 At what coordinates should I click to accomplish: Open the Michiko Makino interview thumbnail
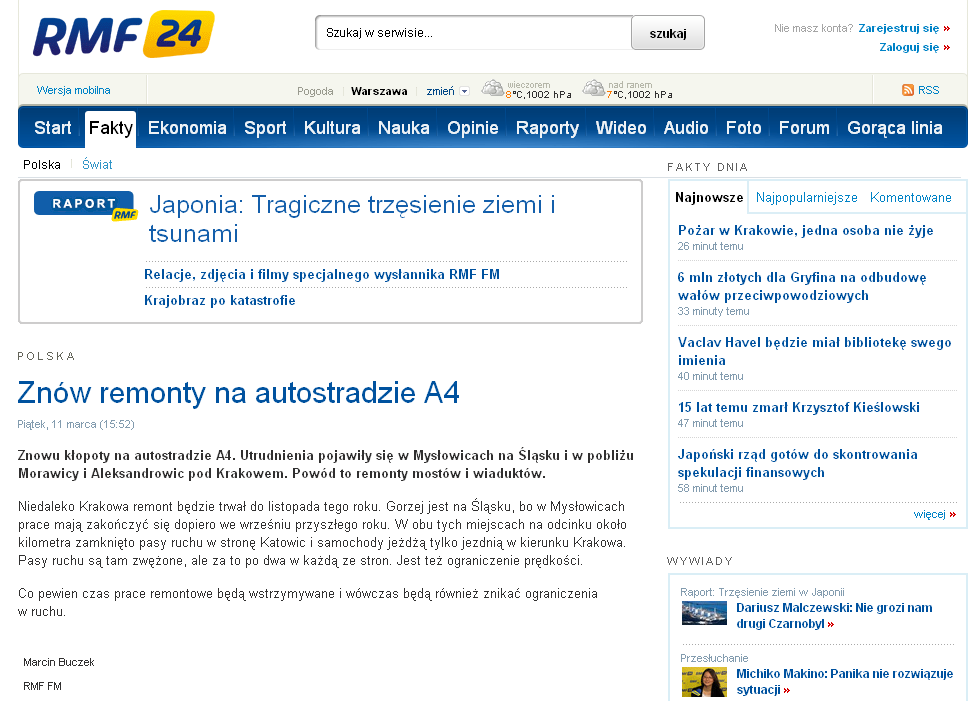click(x=704, y=682)
